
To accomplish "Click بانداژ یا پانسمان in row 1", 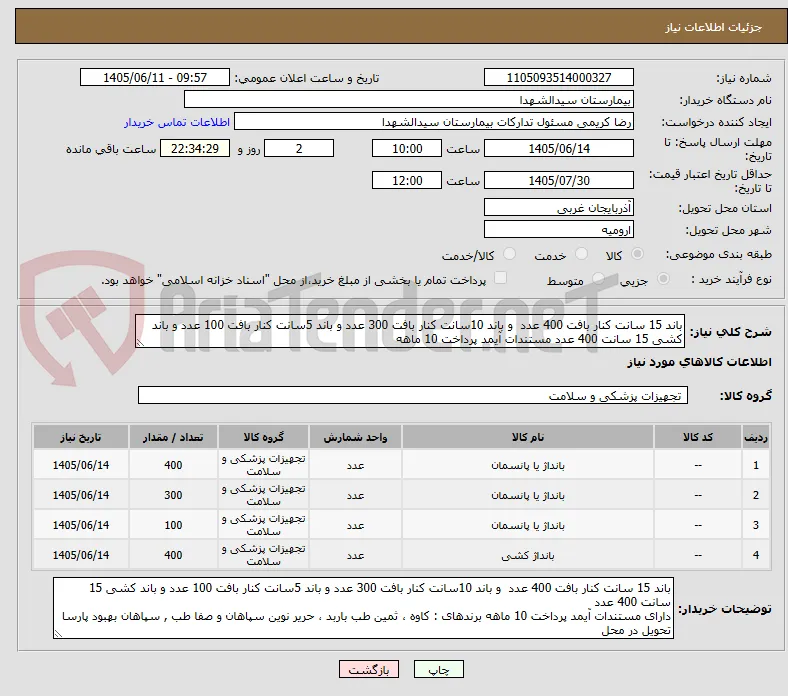I will [528, 465].
